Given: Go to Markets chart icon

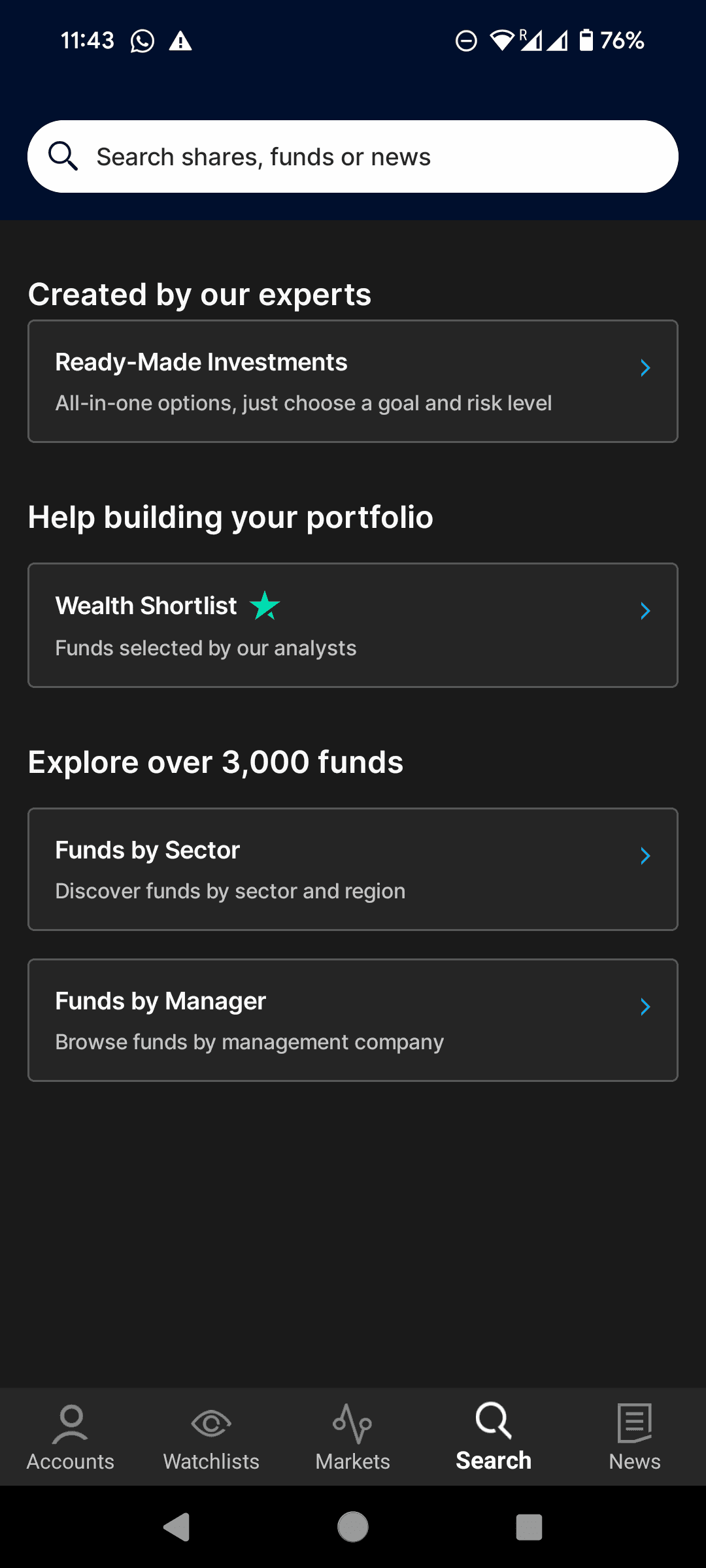Looking at the screenshot, I should coord(352,1423).
